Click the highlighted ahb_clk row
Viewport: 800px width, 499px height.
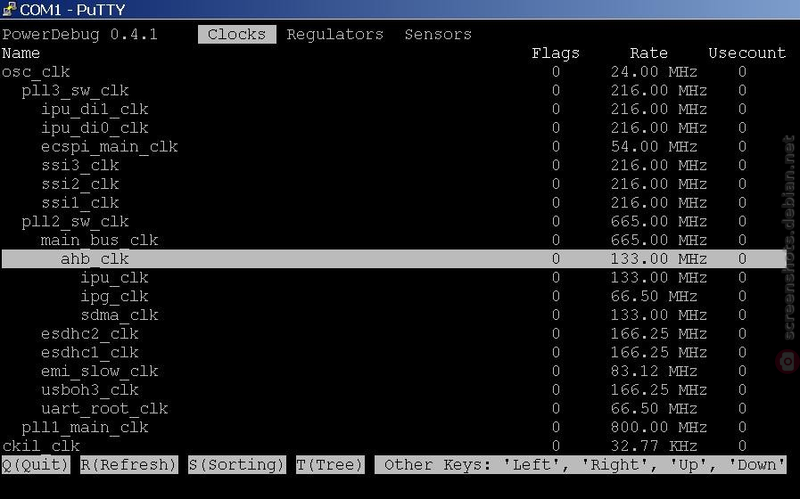(x=393, y=259)
